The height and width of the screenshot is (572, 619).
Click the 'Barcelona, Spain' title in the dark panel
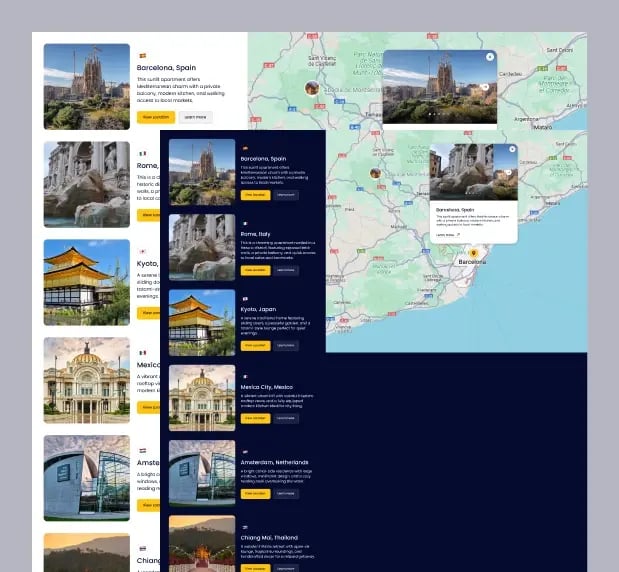pos(263,159)
